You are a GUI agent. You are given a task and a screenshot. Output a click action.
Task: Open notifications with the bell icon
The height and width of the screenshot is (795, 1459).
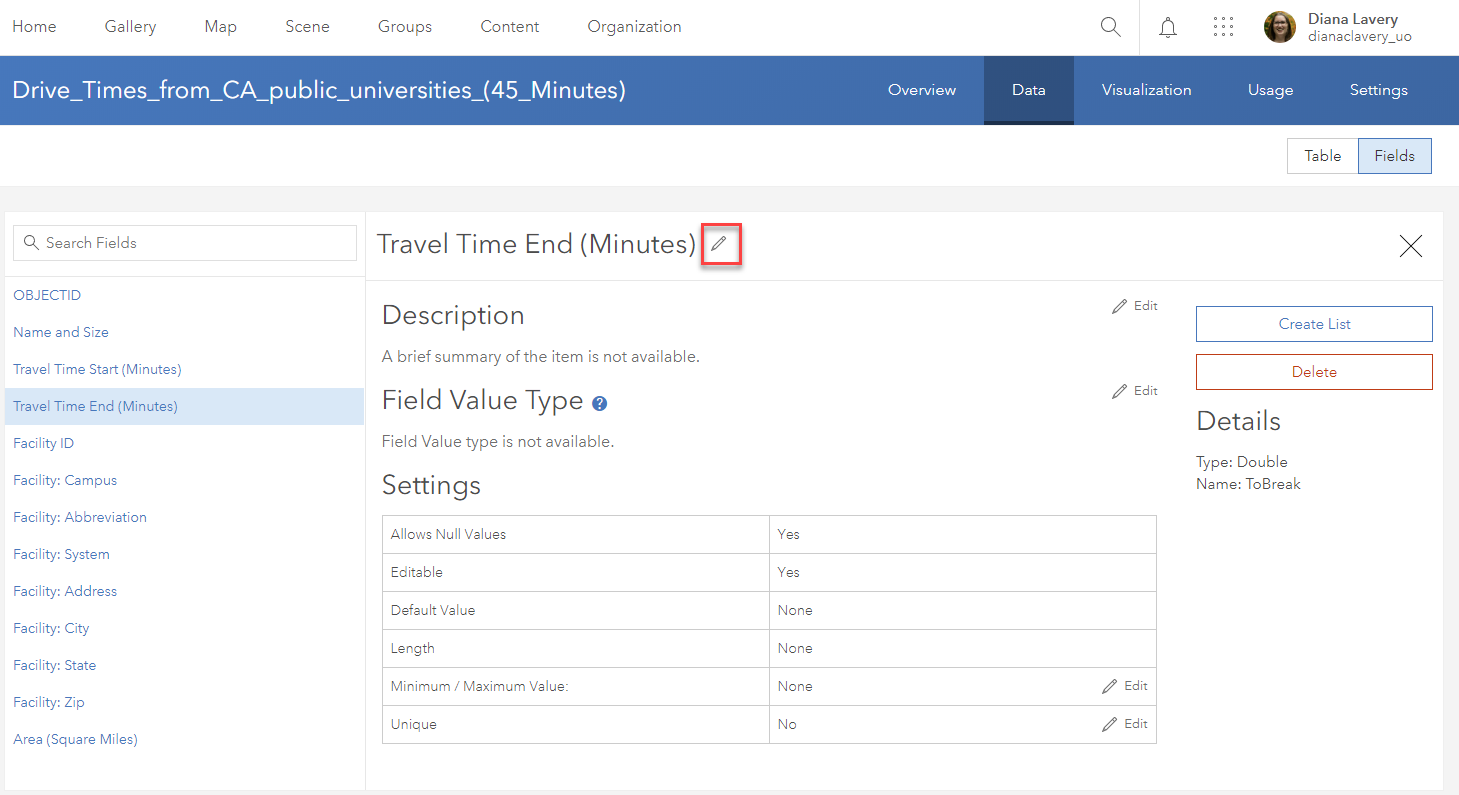pyautogui.click(x=1167, y=27)
